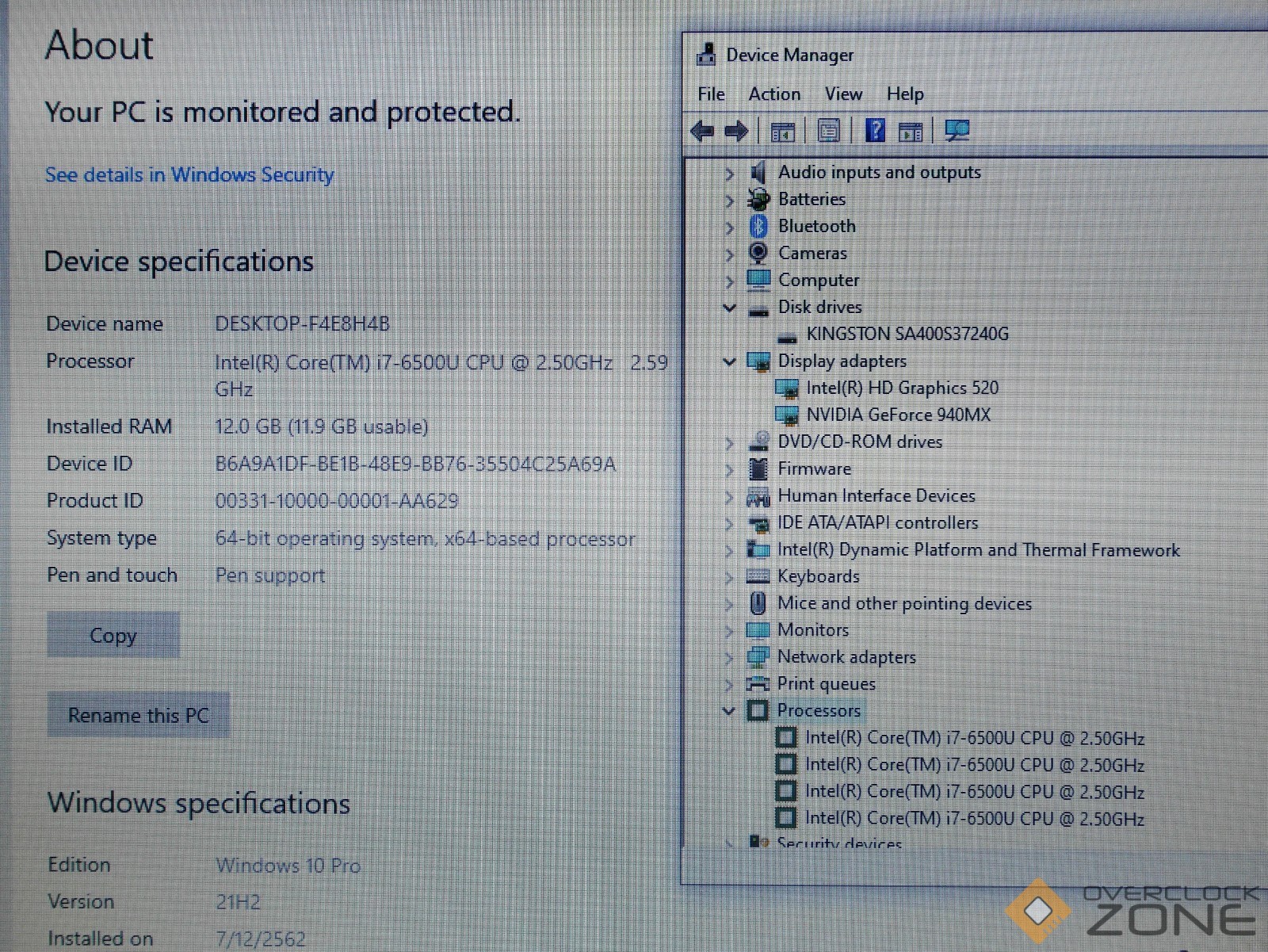Click the Back arrow in Device Manager toolbar
1268x952 pixels.
702,131
